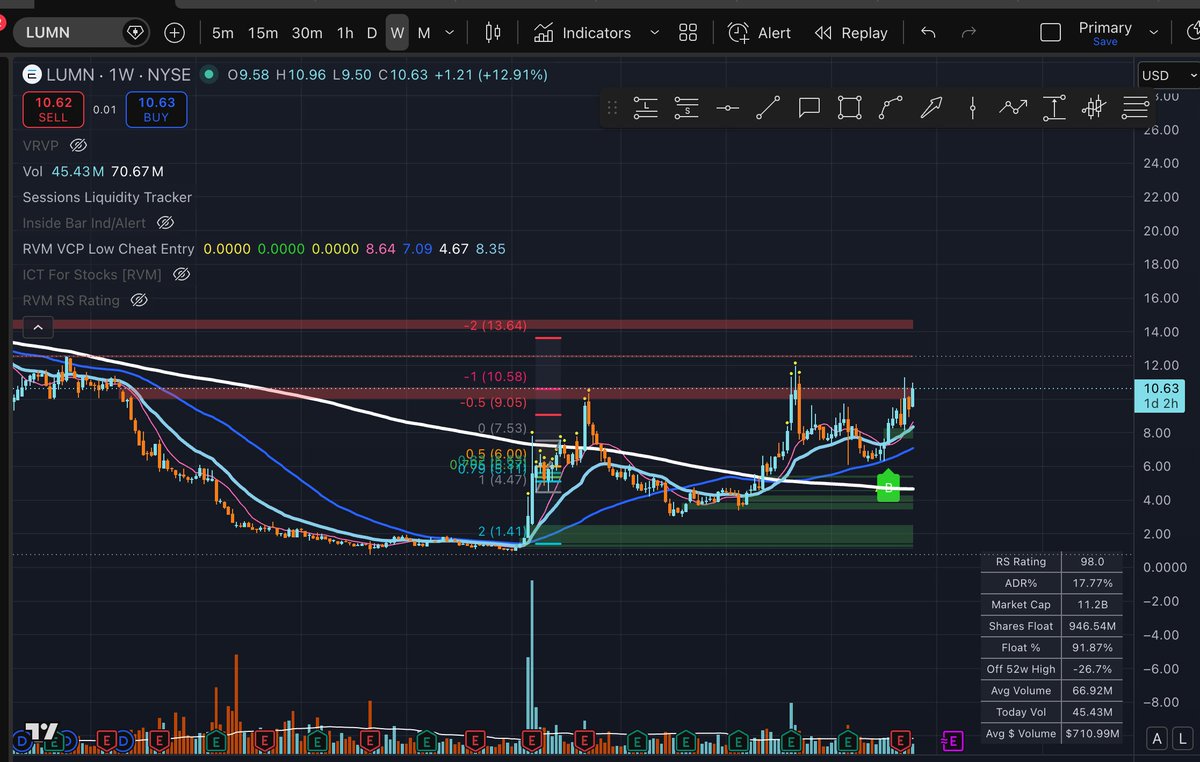Click the RS Rating 98.0 value
Screen dimensions: 1200x762
pos(1093,562)
